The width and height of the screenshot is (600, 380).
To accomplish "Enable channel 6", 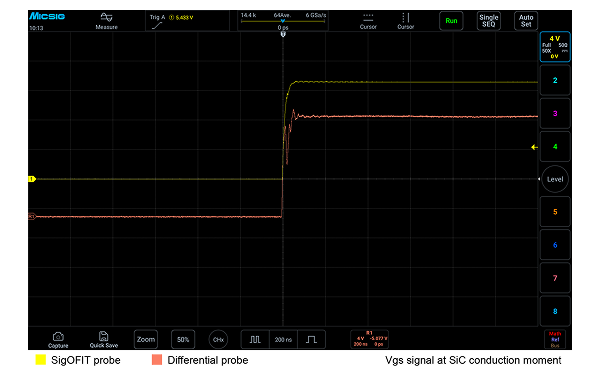I will coord(555,245).
